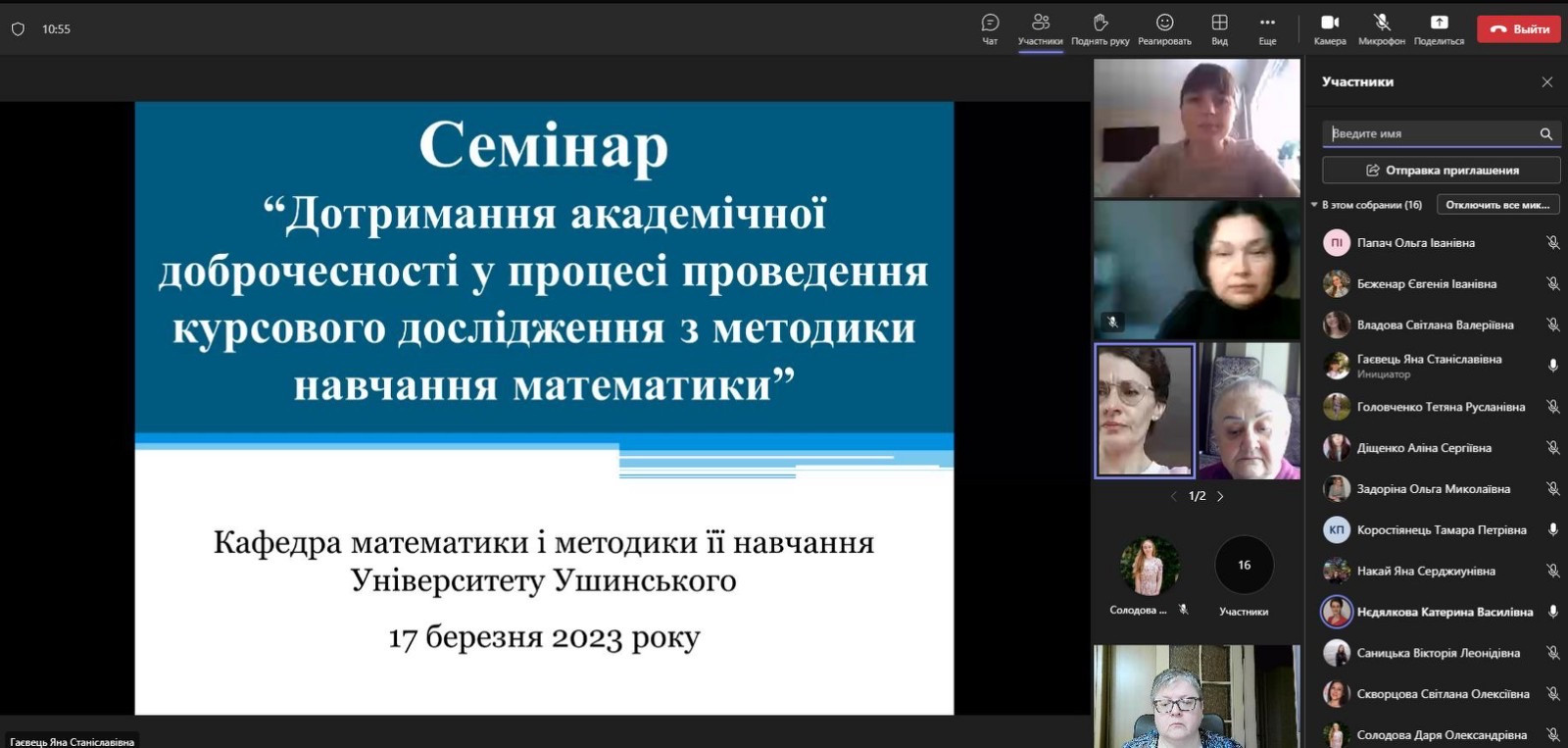1568x748 pixels.
Task: Click the Share screen icon
Action: pos(1439,24)
